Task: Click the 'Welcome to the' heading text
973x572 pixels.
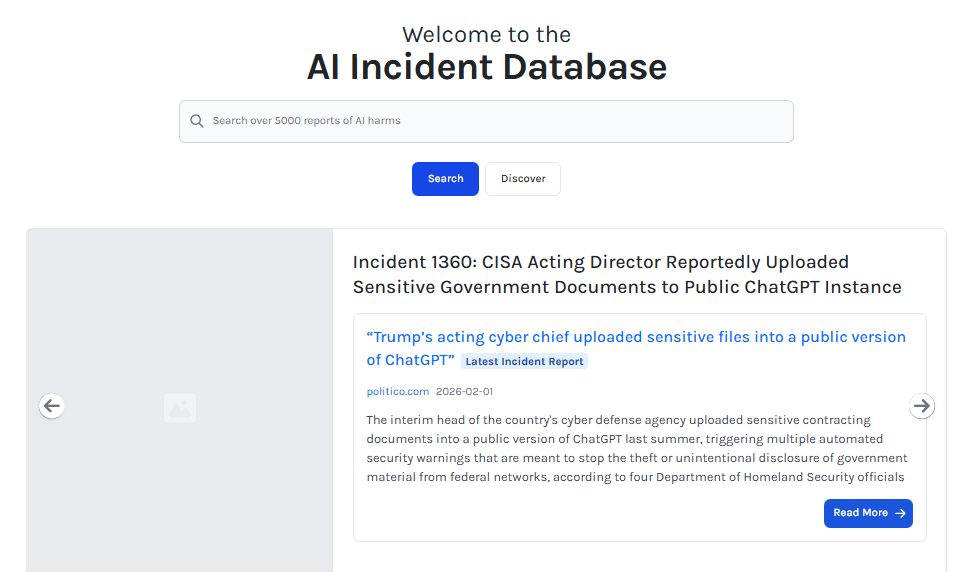Action: pyautogui.click(x=486, y=35)
